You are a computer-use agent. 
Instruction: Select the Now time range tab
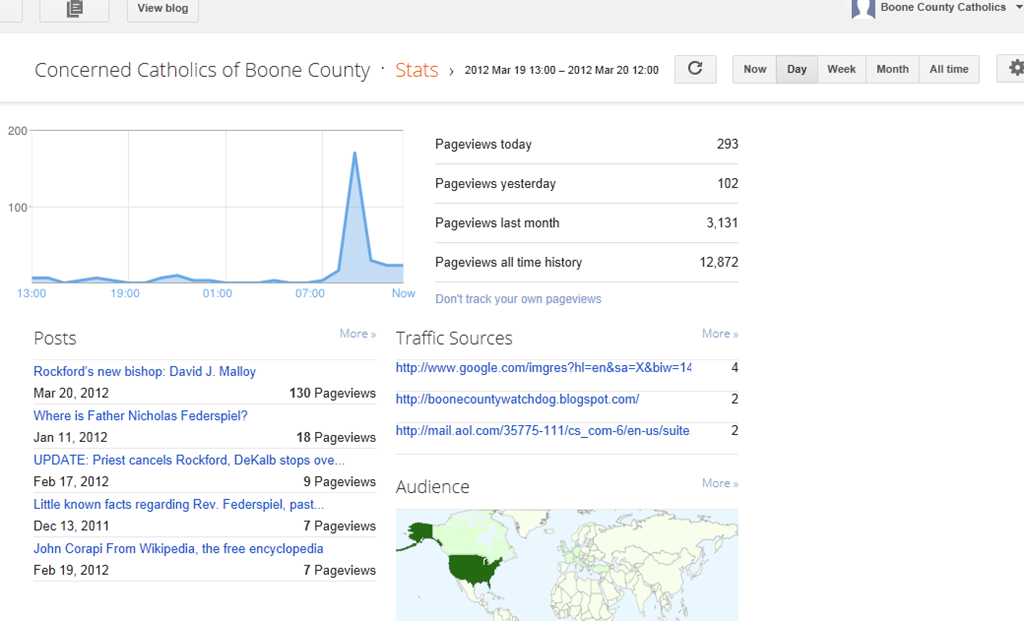click(x=754, y=69)
